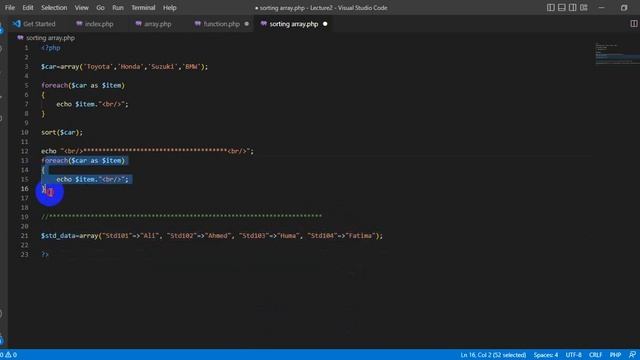
Task: Change encoding via UTF-8 status item
Action: click(573, 355)
